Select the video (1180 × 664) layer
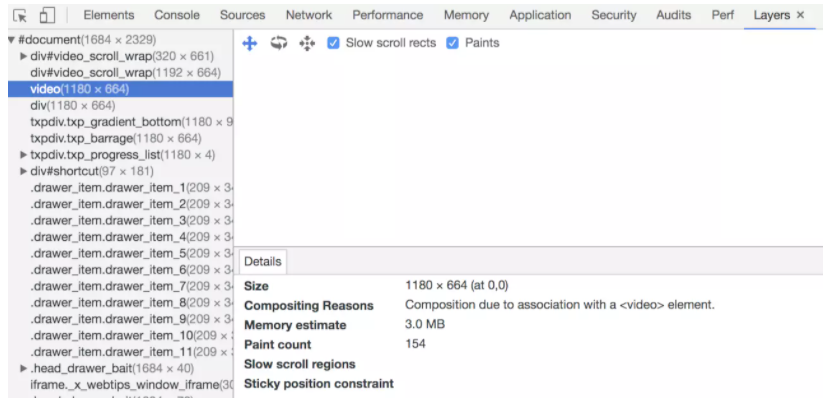 (x=120, y=89)
